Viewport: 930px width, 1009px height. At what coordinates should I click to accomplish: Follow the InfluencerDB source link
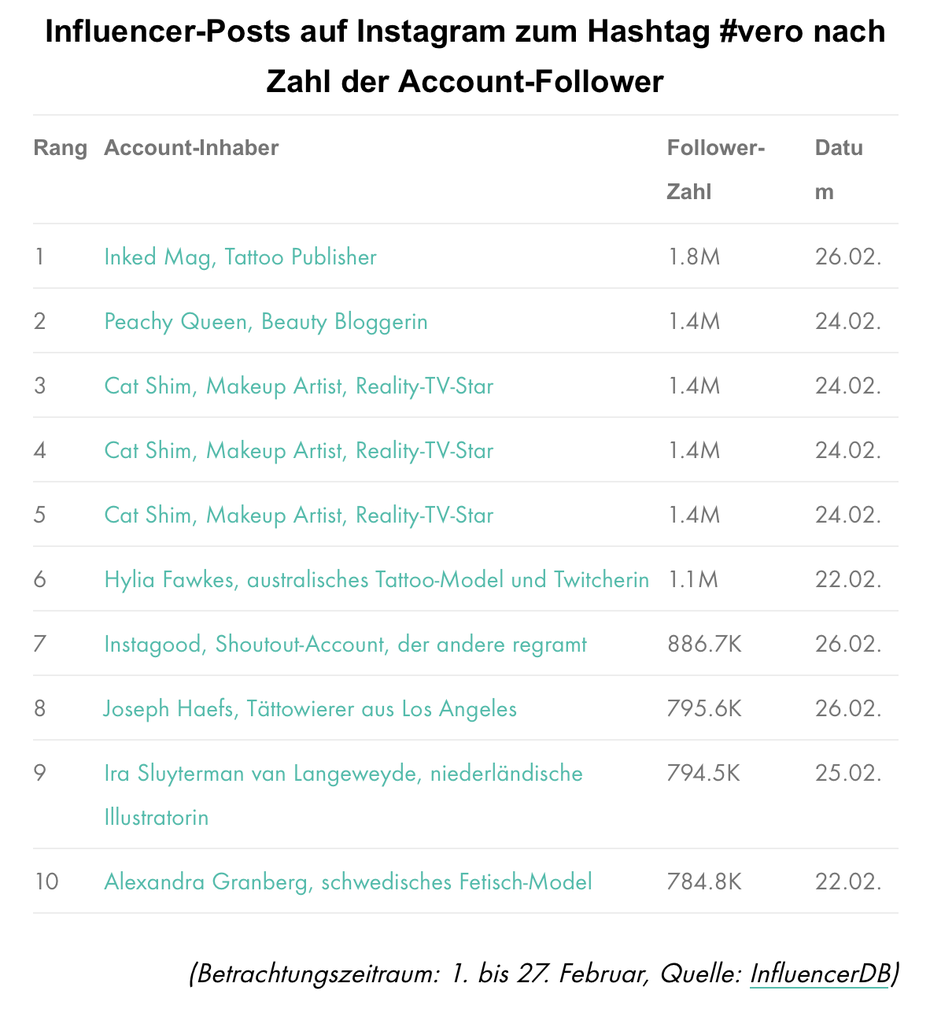click(818, 974)
